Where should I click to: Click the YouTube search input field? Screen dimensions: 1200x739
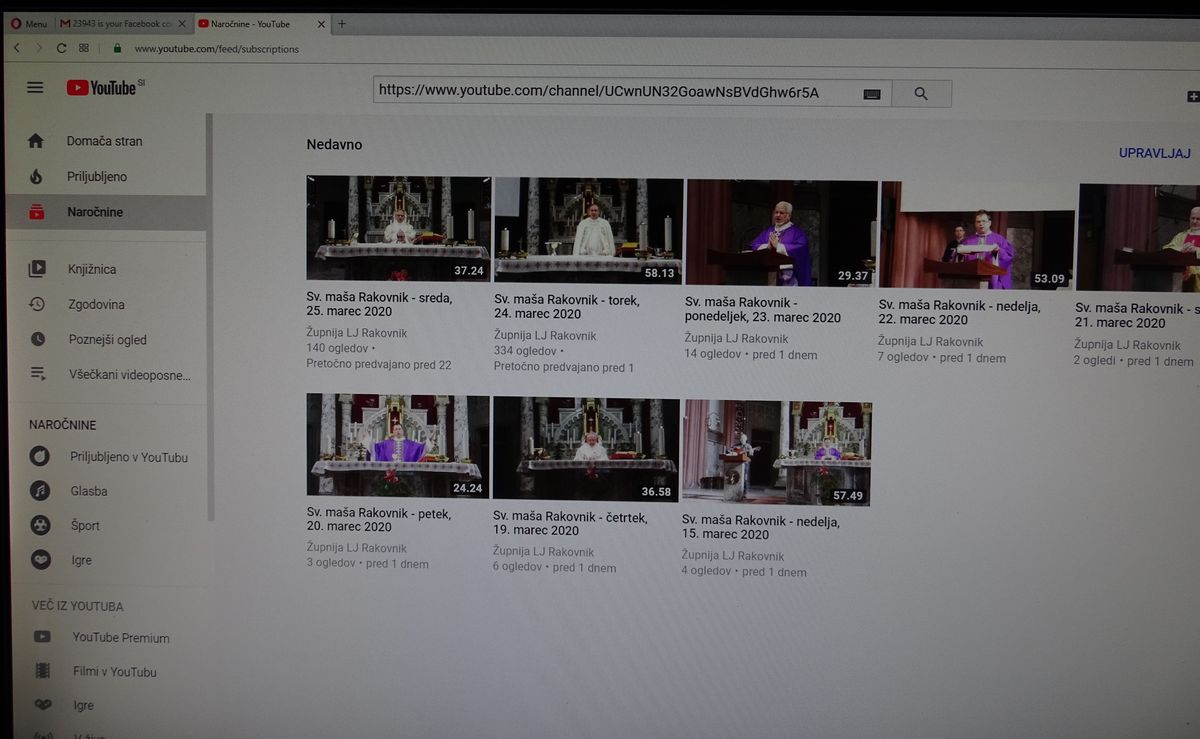click(x=615, y=92)
